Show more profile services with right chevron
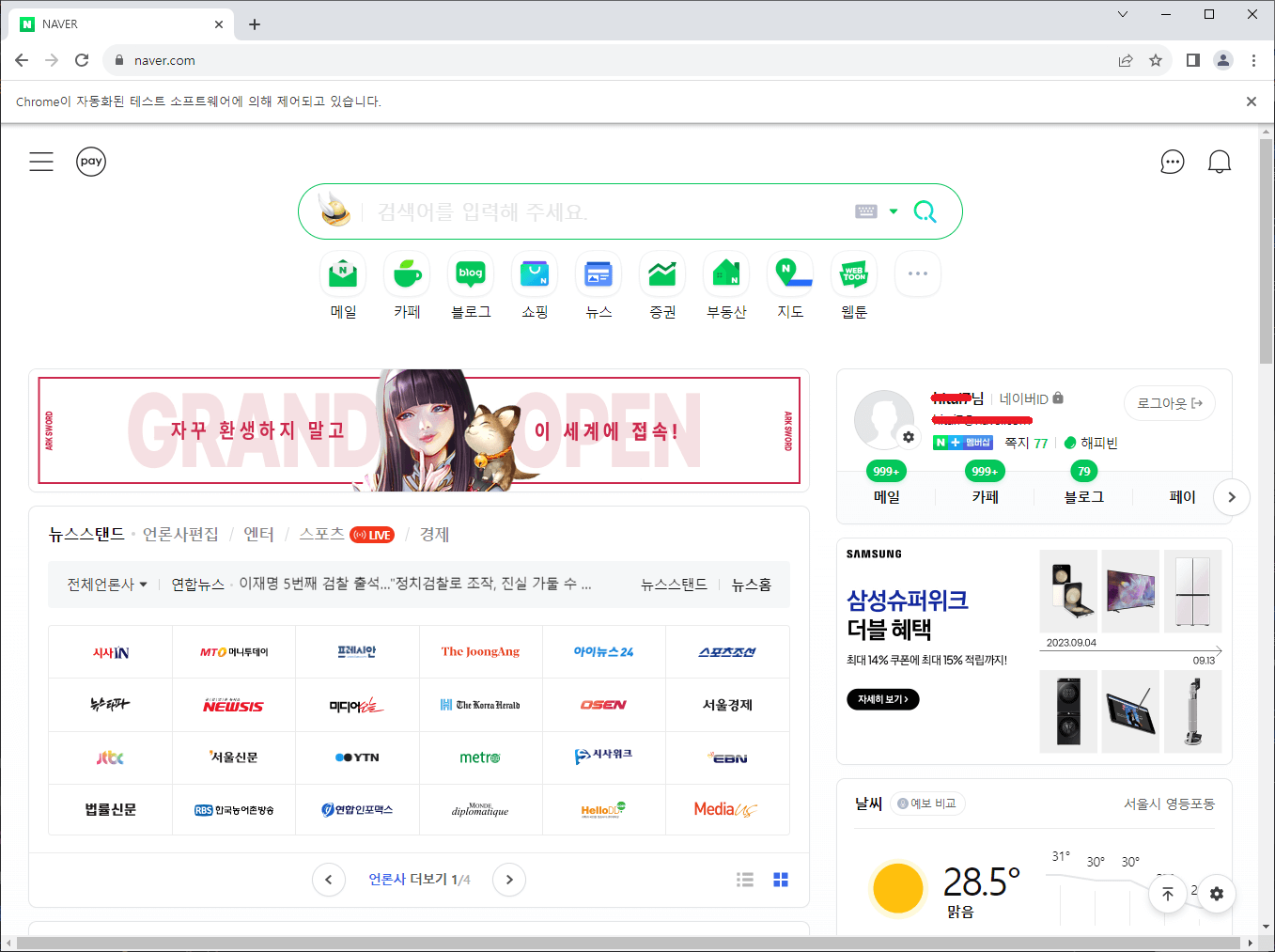Screen dimensions: 1275x952 (x=1232, y=497)
